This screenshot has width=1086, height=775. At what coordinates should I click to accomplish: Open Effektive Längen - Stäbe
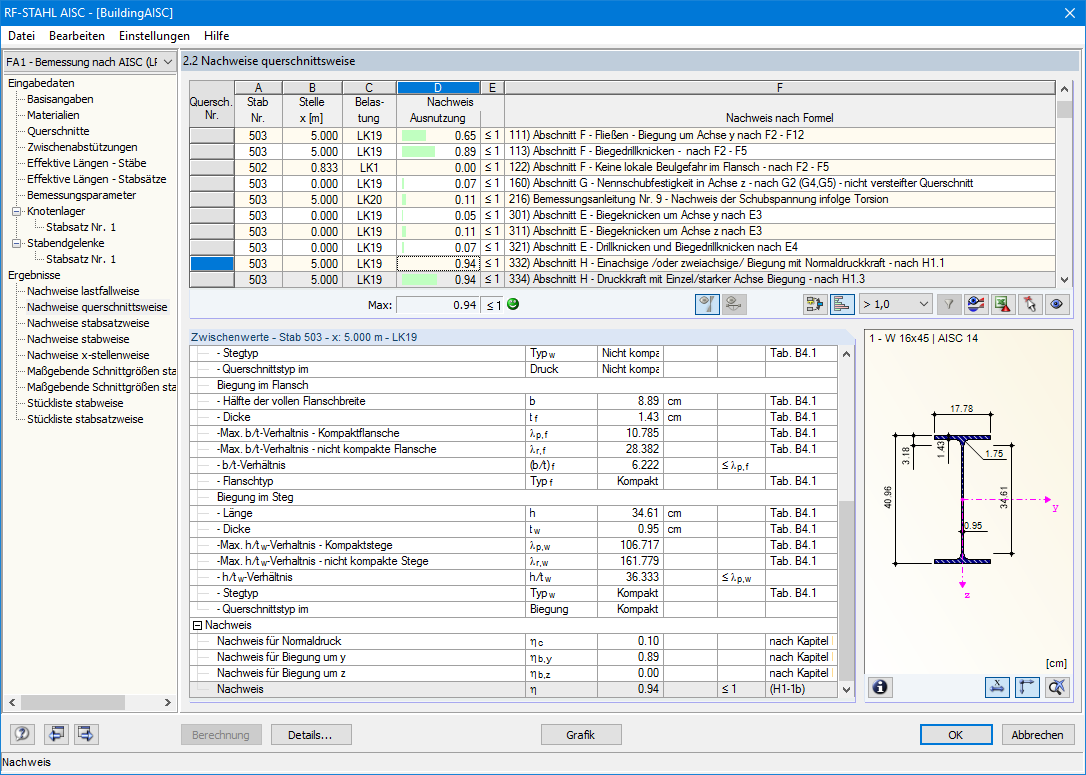click(87, 163)
